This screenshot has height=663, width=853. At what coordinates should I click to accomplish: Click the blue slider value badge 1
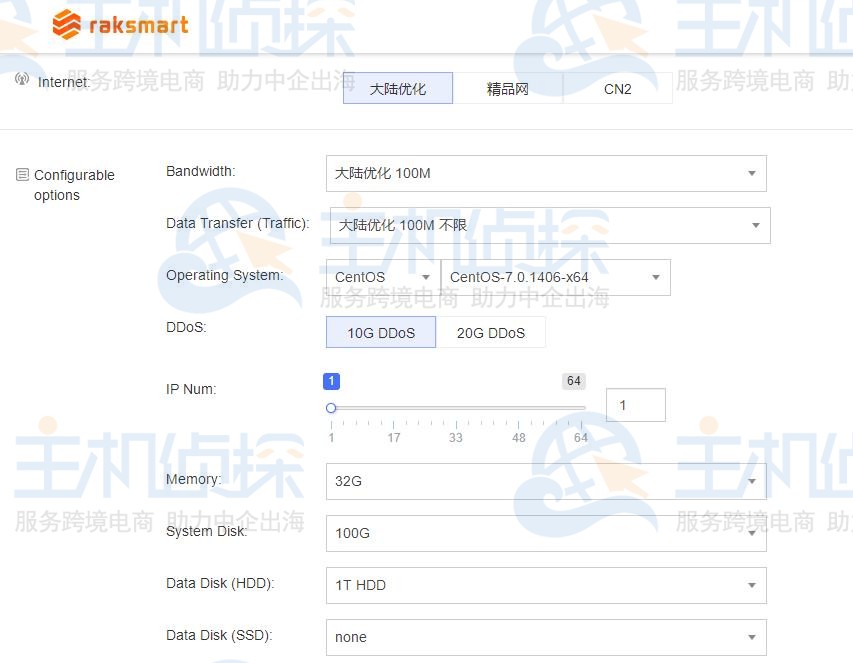331,381
